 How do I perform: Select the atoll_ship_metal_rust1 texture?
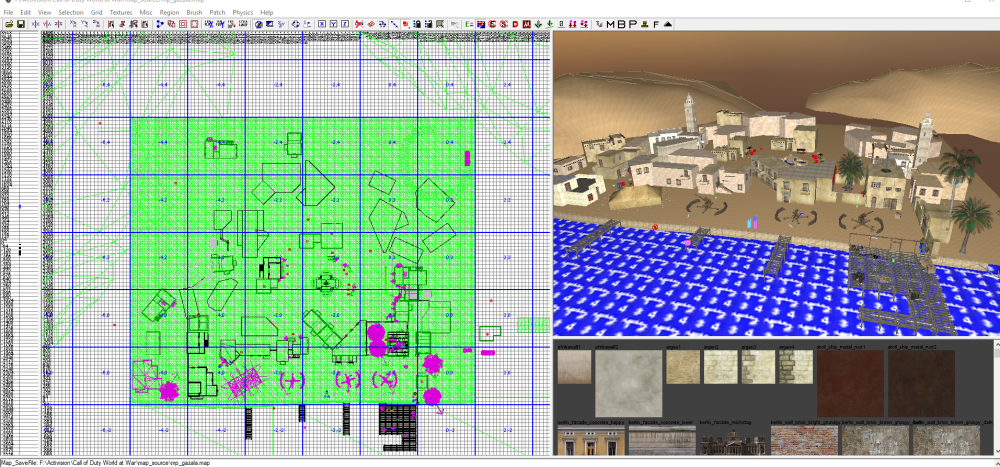[x=849, y=383]
